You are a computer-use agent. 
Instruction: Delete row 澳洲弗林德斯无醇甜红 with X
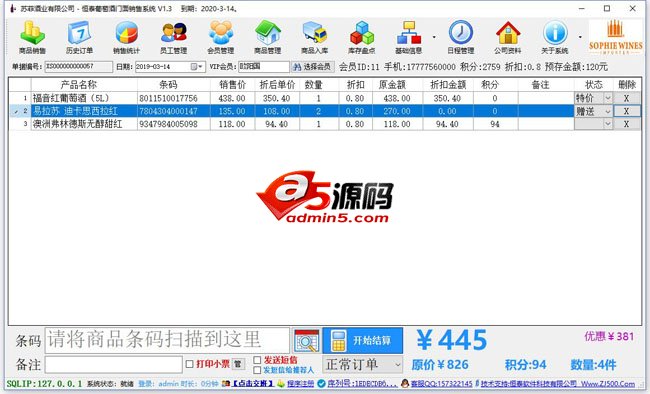626,124
